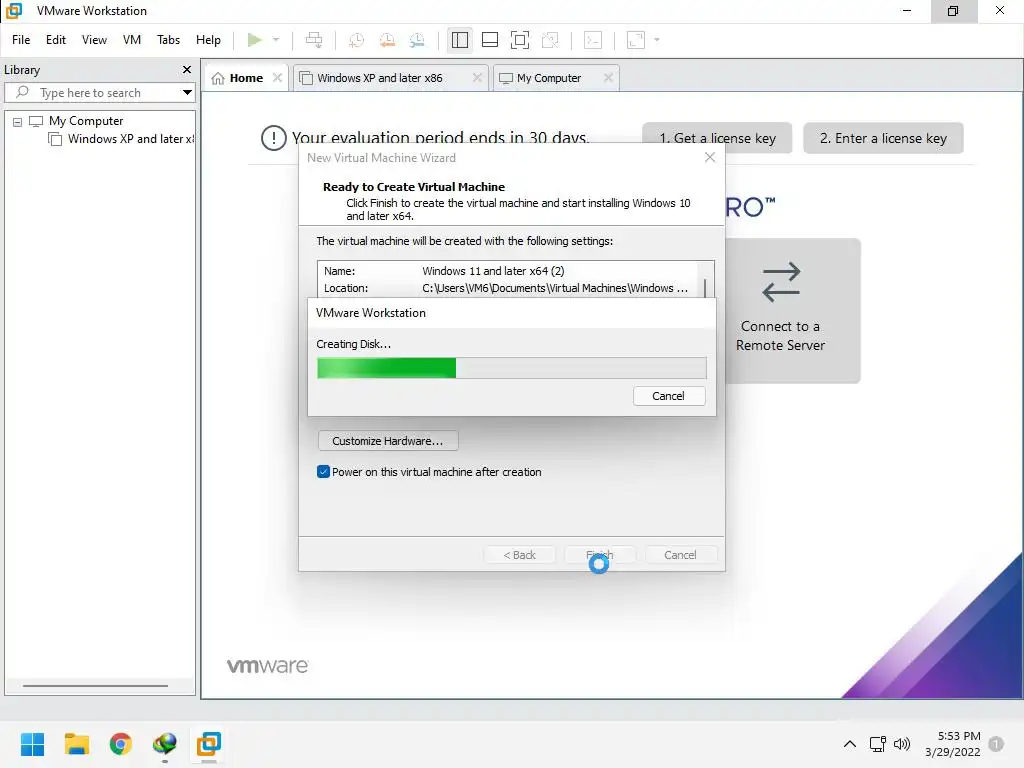Click the Customize Hardware button
The width and height of the screenshot is (1024, 768).
pyautogui.click(x=388, y=441)
